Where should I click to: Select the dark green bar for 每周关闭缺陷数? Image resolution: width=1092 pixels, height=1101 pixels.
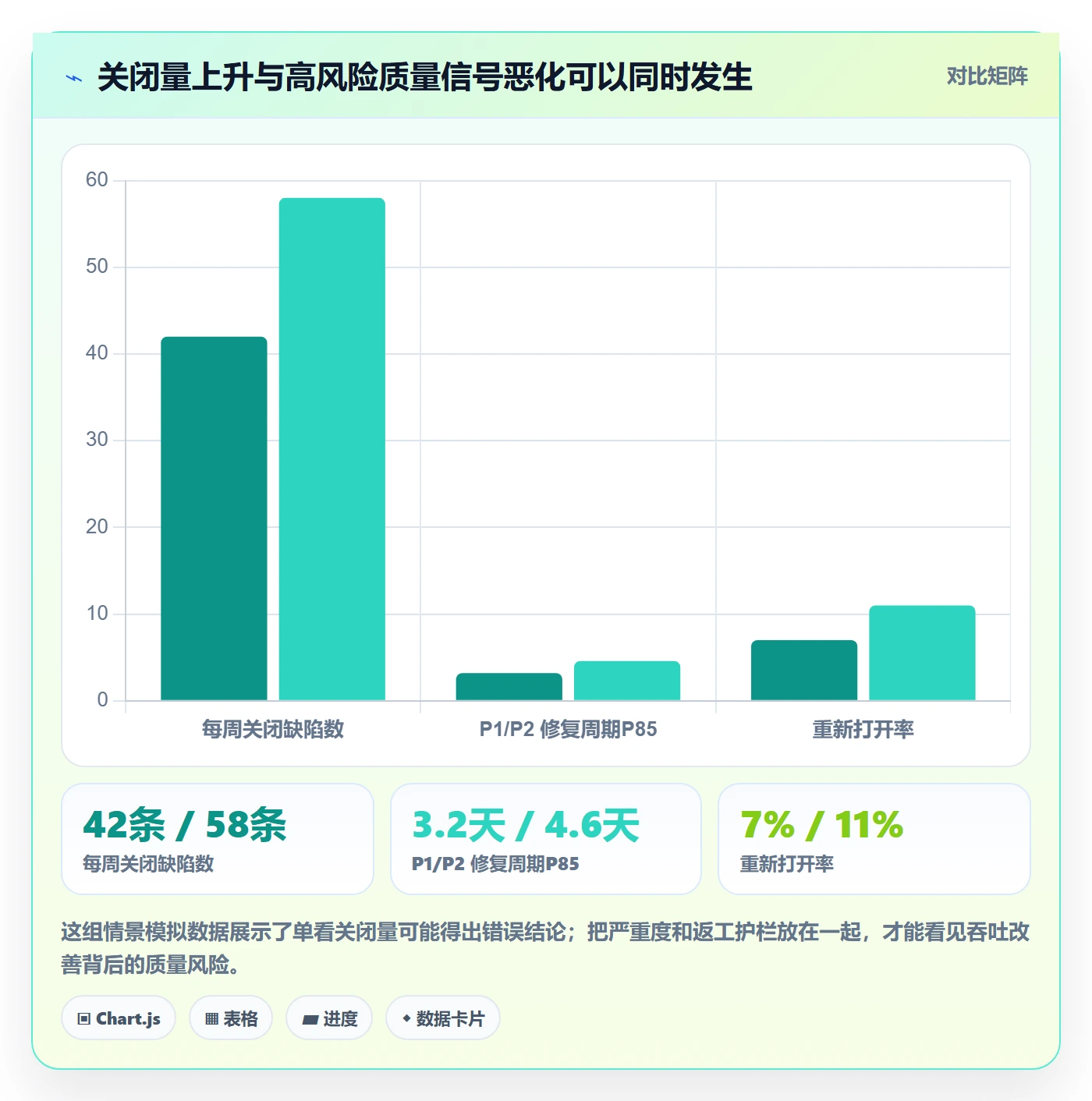pyautogui.click(x=214, y=519)
